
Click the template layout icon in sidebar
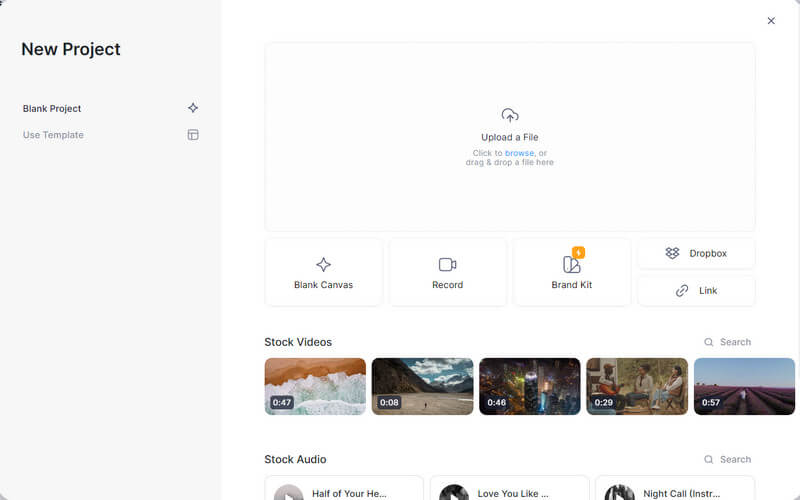click(193, 135)
